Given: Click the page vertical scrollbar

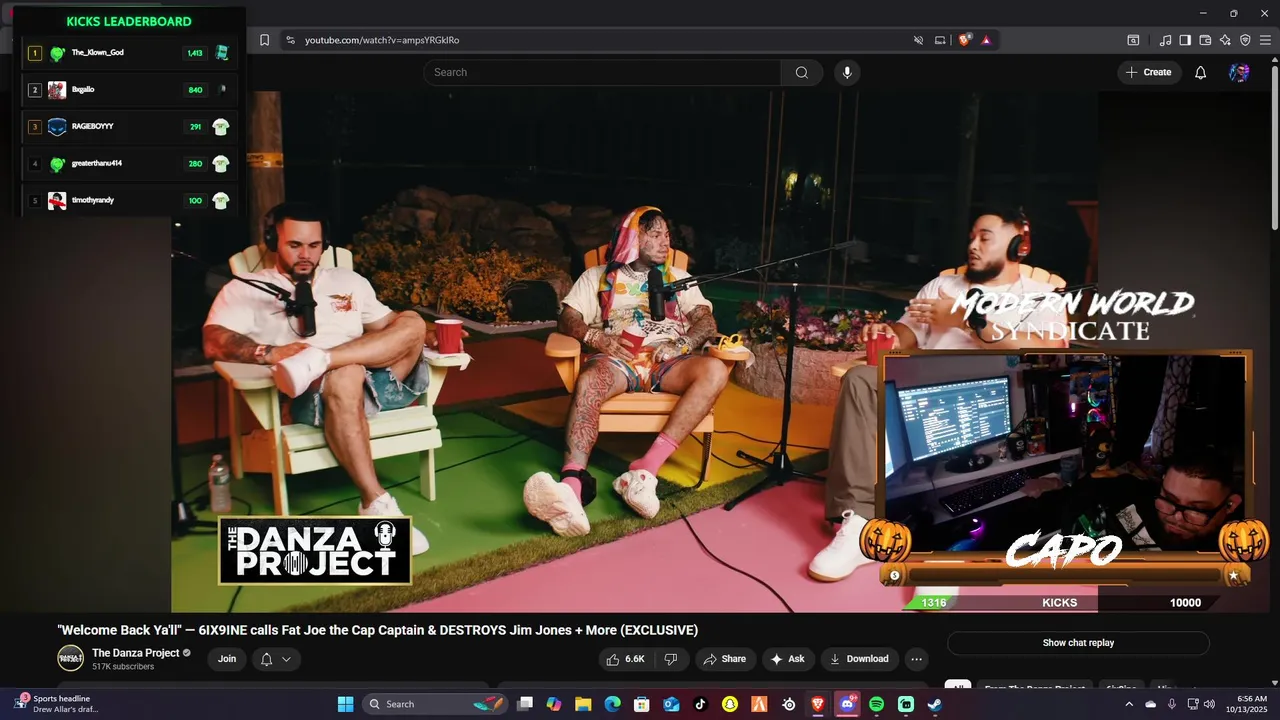Looking at the screenshot, I should [x=1274, y=150].
